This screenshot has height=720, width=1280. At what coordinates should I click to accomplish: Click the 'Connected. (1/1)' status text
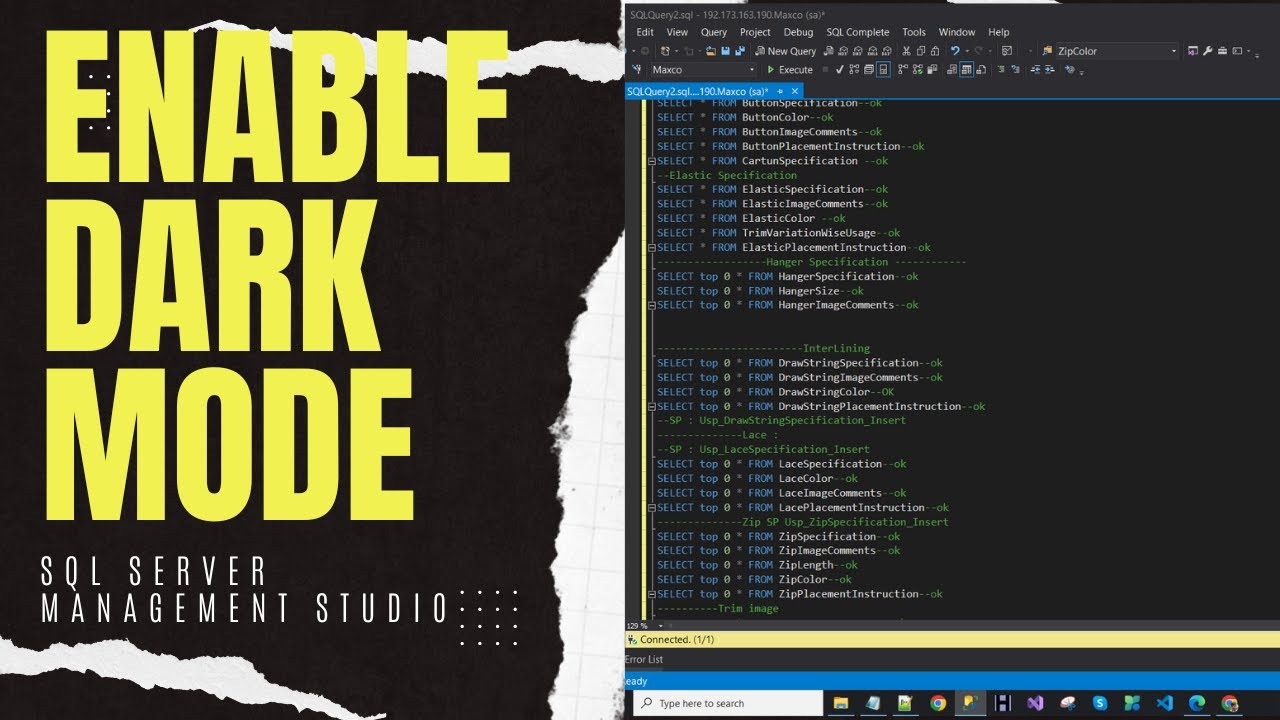(x=677, y=640)
